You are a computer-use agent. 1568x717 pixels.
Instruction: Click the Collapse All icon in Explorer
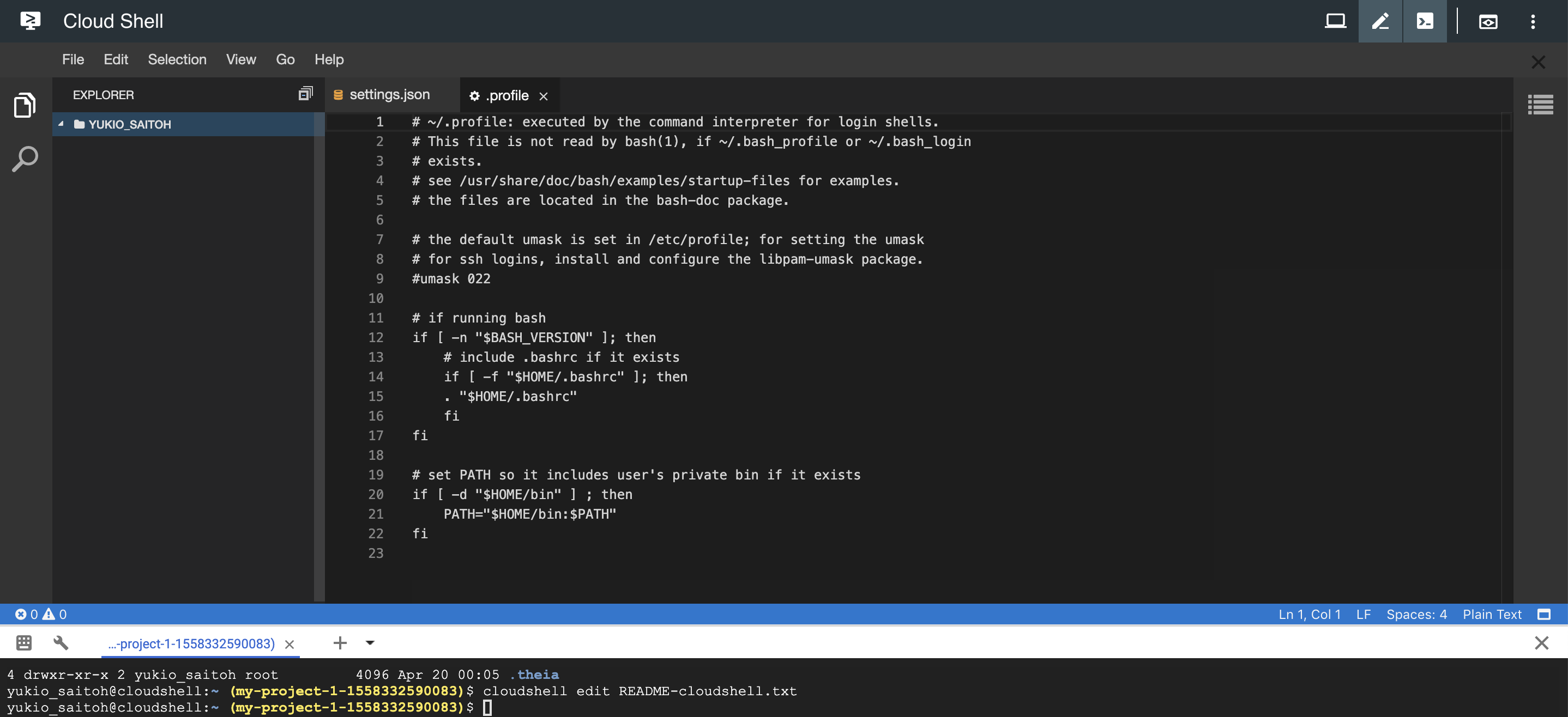pos(305,93)
